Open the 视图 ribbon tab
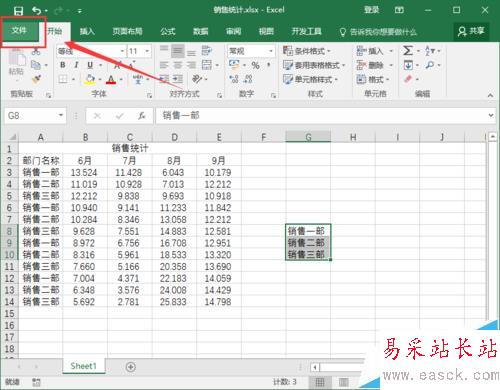 (266, 31)
